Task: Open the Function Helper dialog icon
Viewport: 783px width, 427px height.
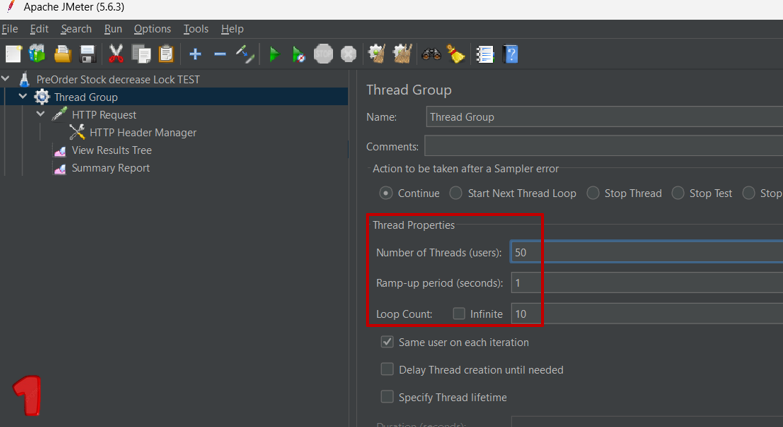Action: (x=484, y=54)
